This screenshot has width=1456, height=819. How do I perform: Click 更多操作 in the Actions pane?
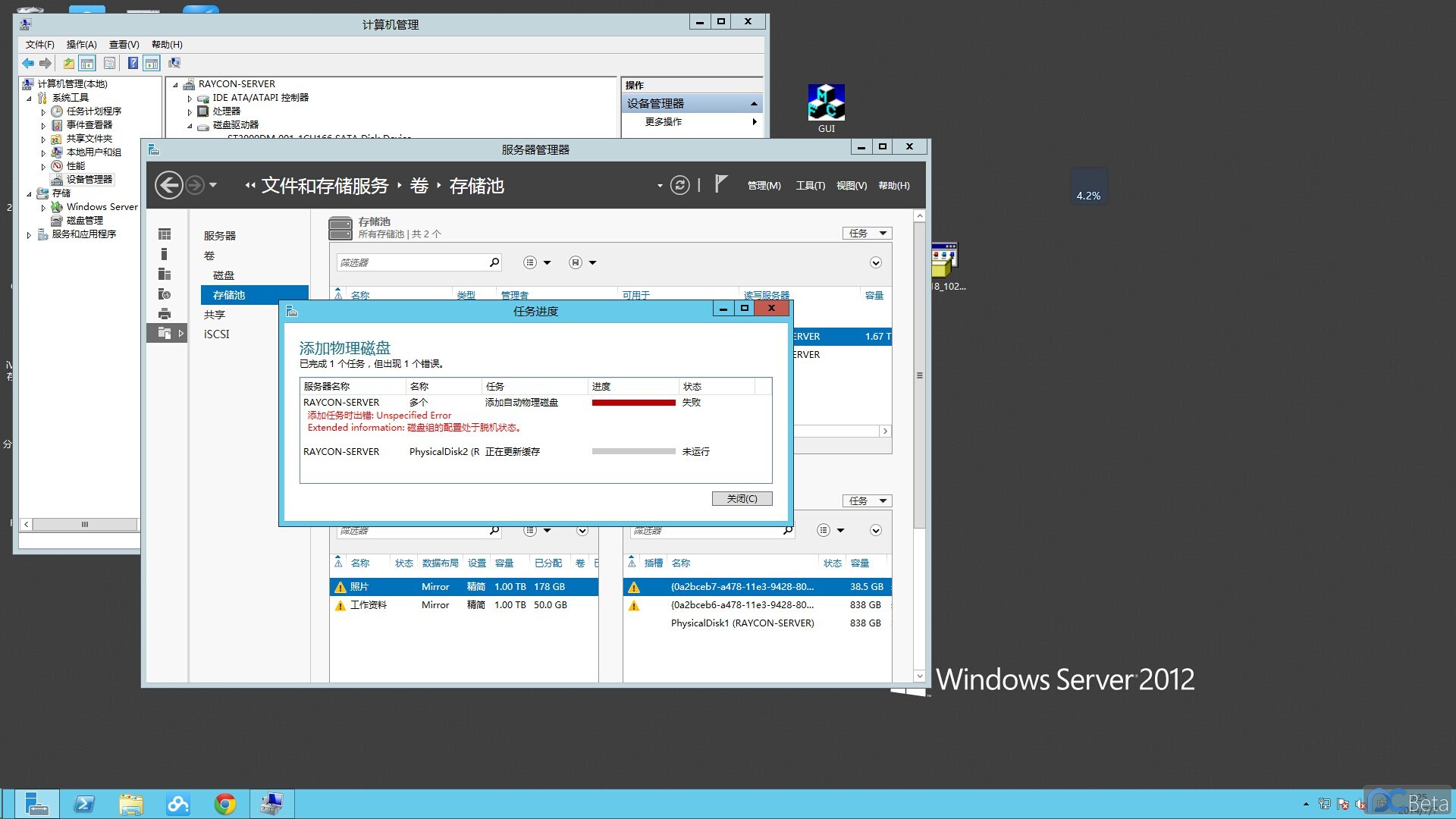coord(664,121)
